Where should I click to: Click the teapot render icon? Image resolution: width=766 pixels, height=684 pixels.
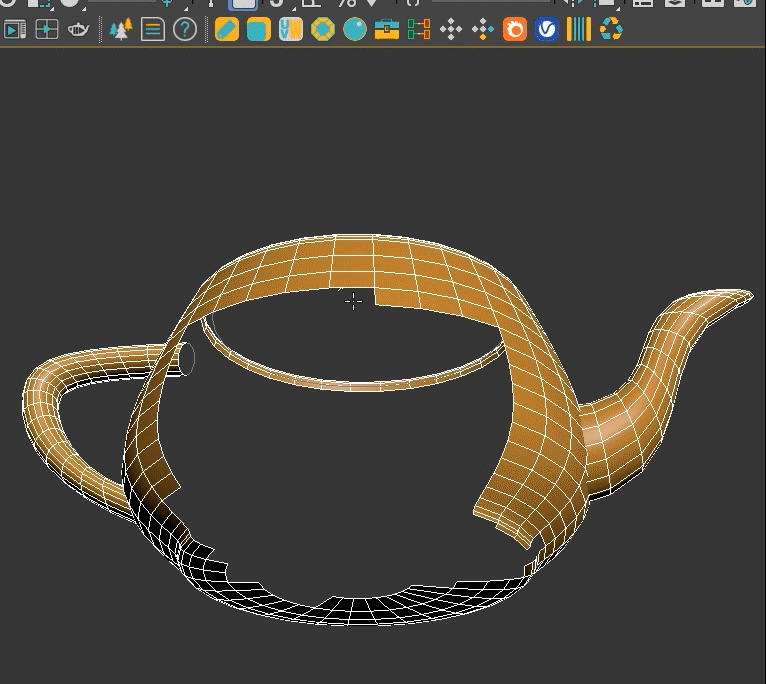pyautogui.click(x=79, y=30)
